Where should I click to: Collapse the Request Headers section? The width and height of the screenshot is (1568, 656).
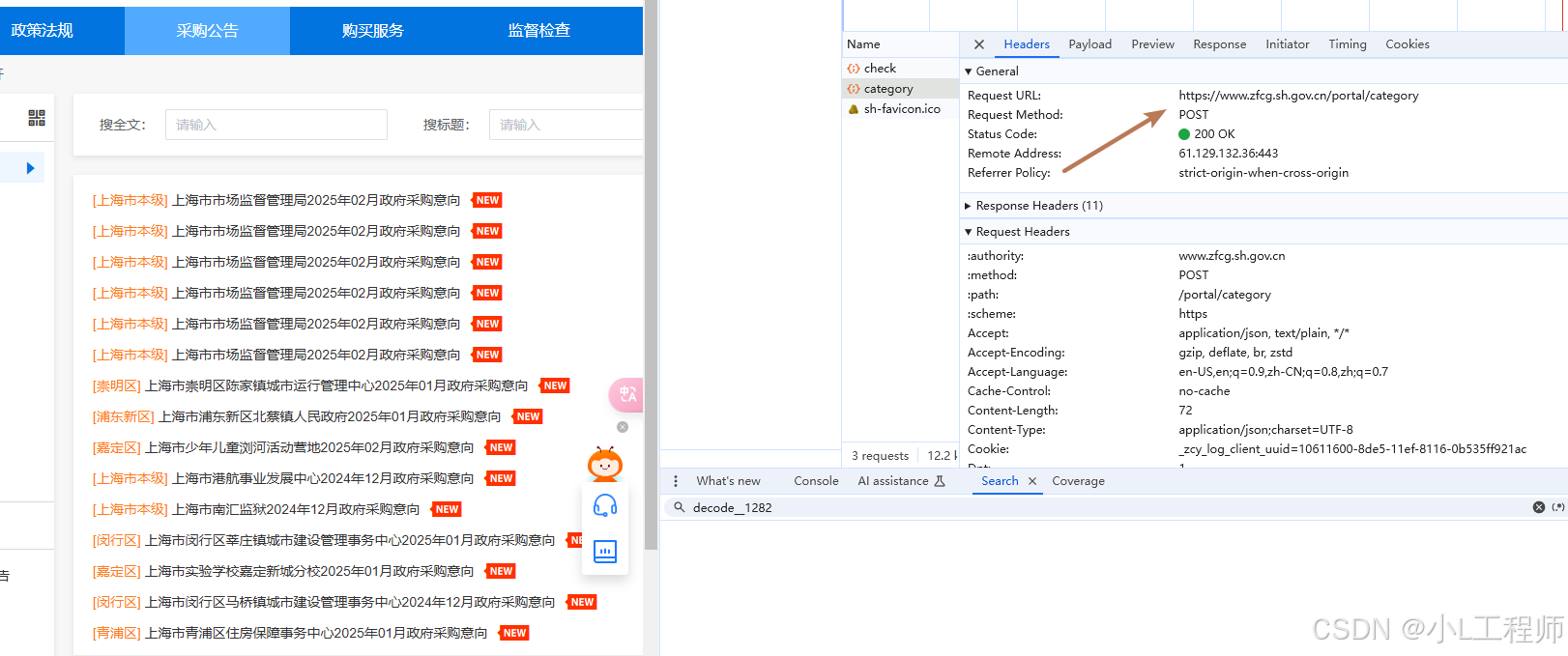tap(969, 232)
